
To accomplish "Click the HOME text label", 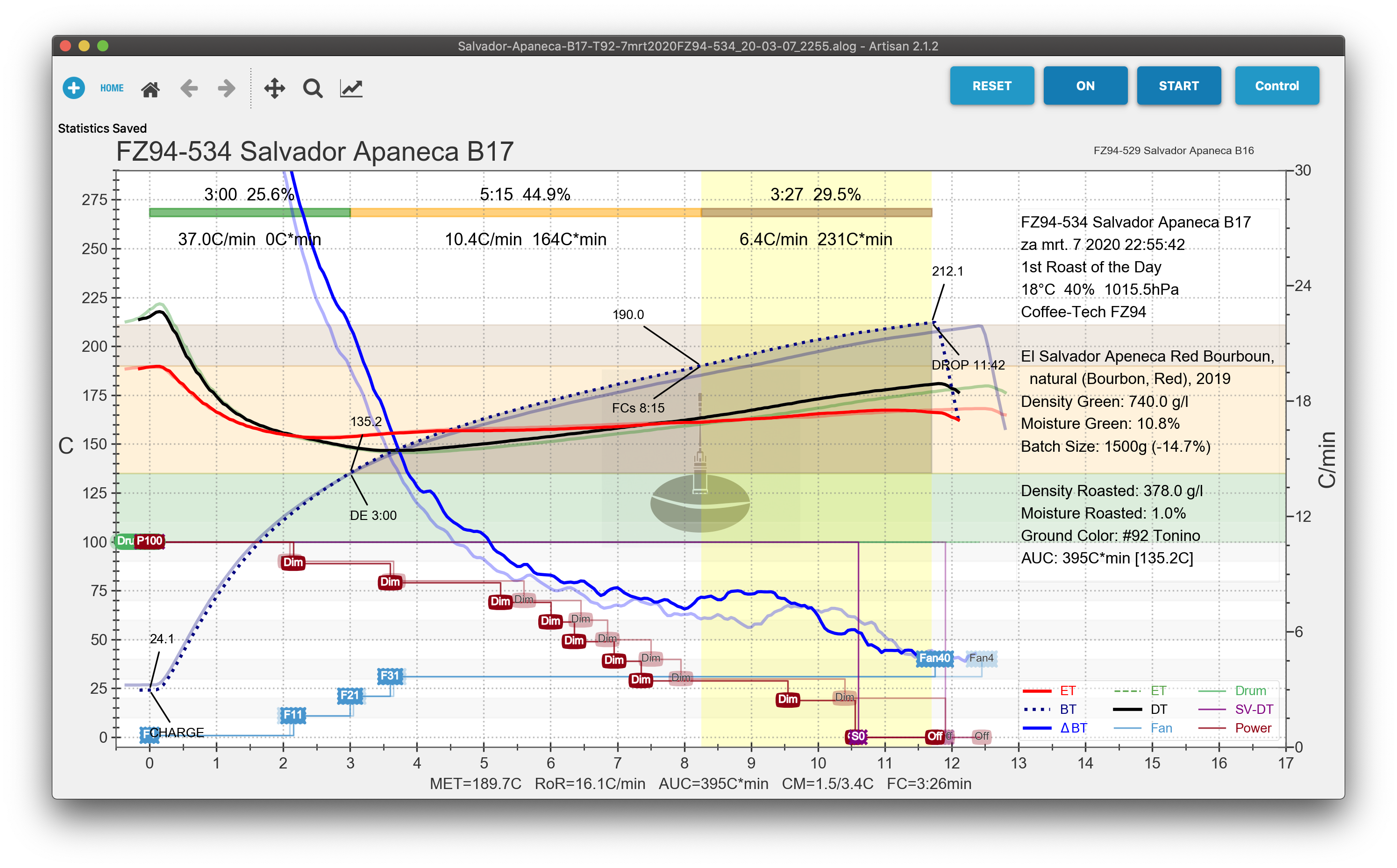I will coord(112,88).
